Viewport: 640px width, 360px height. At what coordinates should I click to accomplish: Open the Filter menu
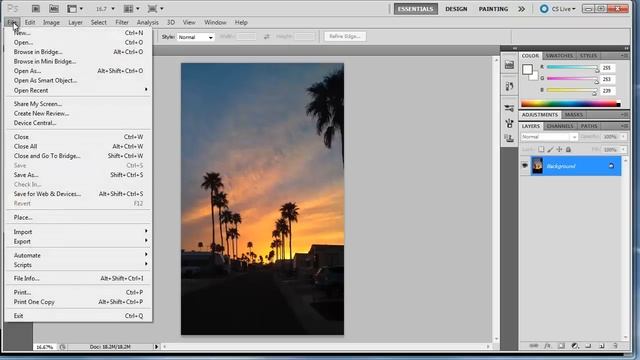click(122, 22)
